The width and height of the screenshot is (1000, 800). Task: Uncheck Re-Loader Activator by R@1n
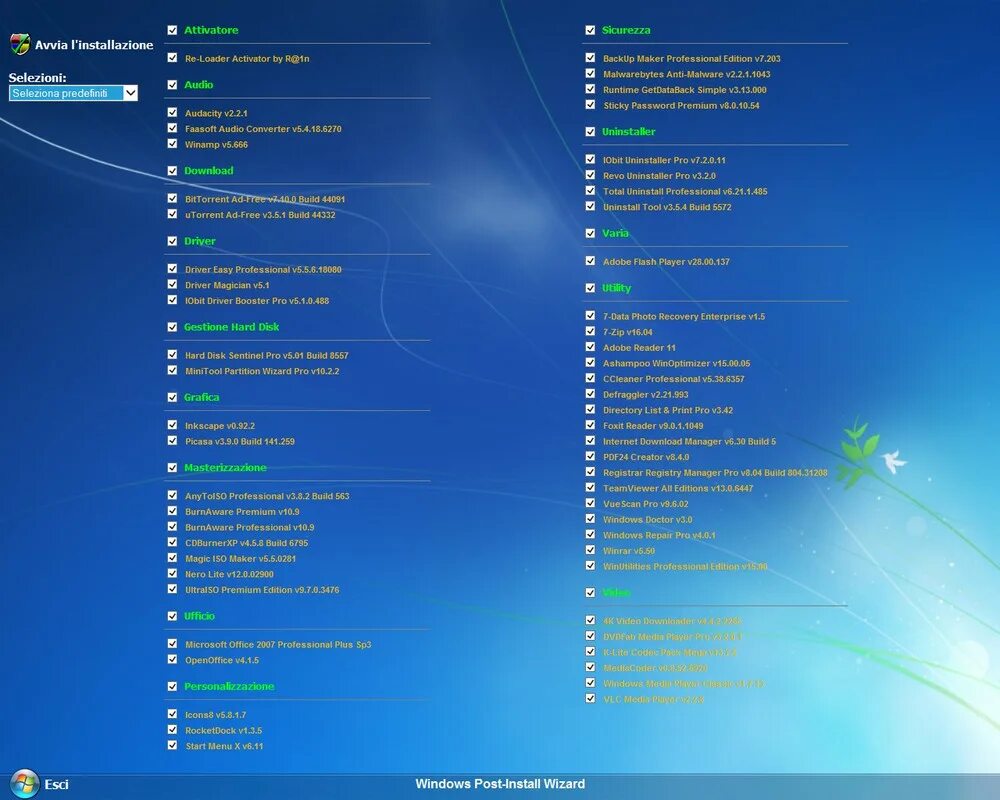point(172,57)
